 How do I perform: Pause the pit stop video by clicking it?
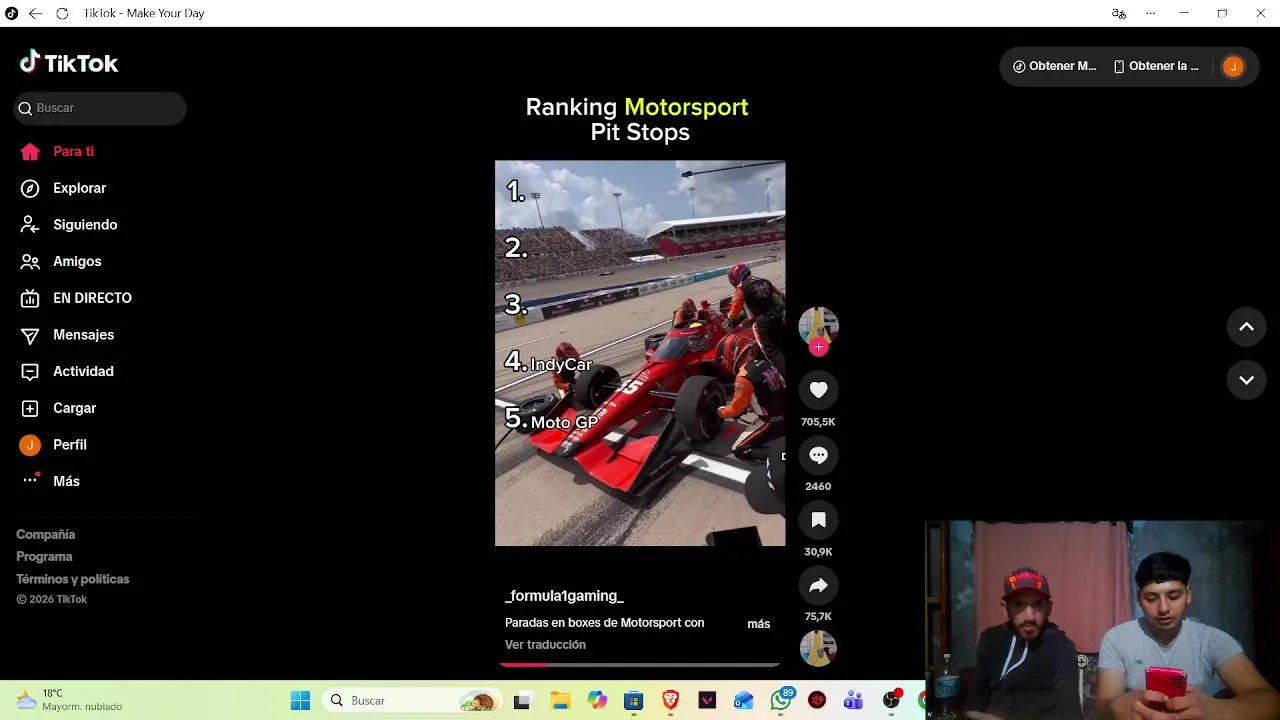tap(640, 353)
